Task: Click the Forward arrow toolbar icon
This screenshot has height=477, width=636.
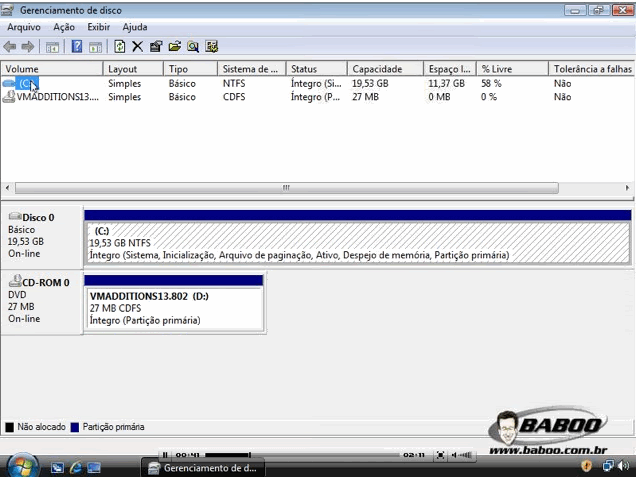Action: coord(28,47)
